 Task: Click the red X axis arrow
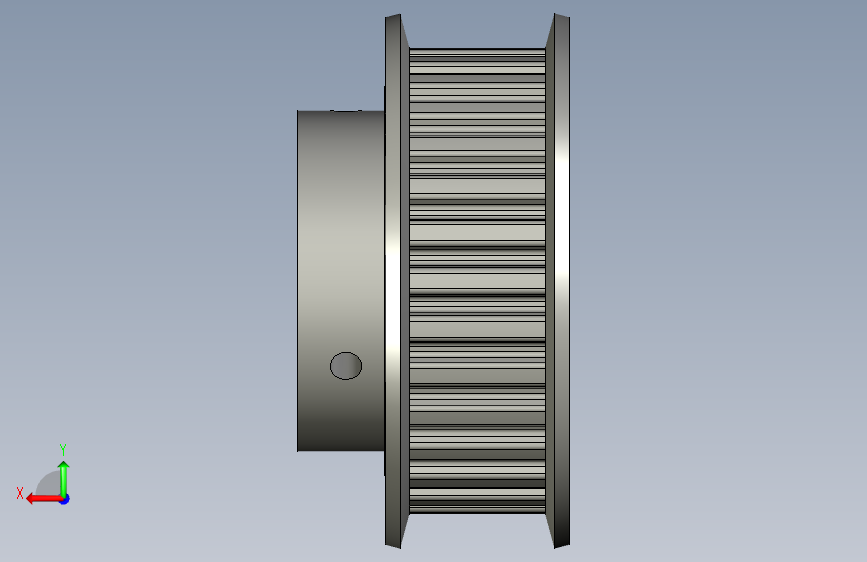click(x=44, y=499)
